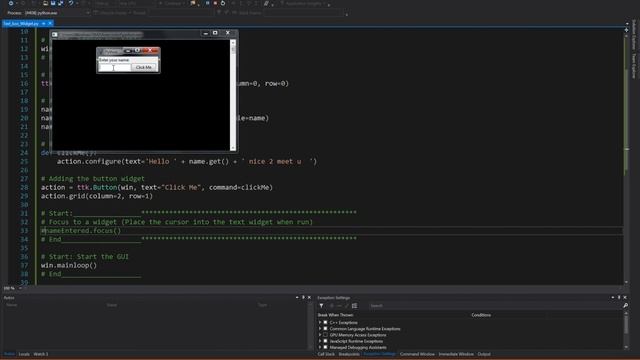The image size is (640, 360).
Task: Switch to the Immediate Window tab
Action: [456, 354]
